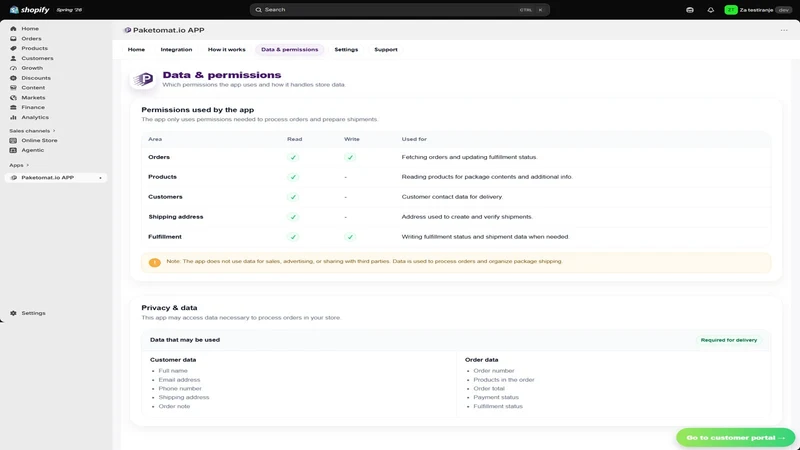Click the Permissions used by the app heading

click(197, 110)
